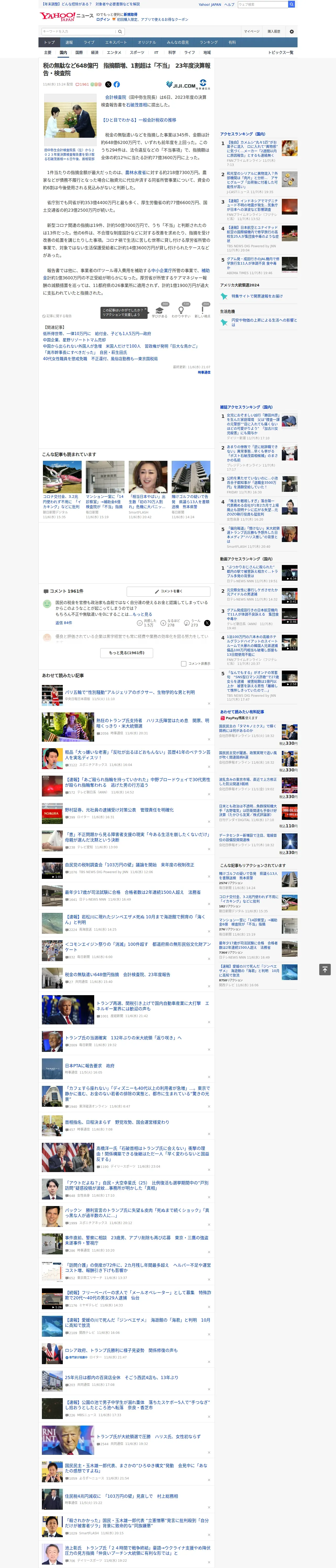Click the 記事に関する報告 report icon link
Screen dimensions: 336x1568
point(57,316)
